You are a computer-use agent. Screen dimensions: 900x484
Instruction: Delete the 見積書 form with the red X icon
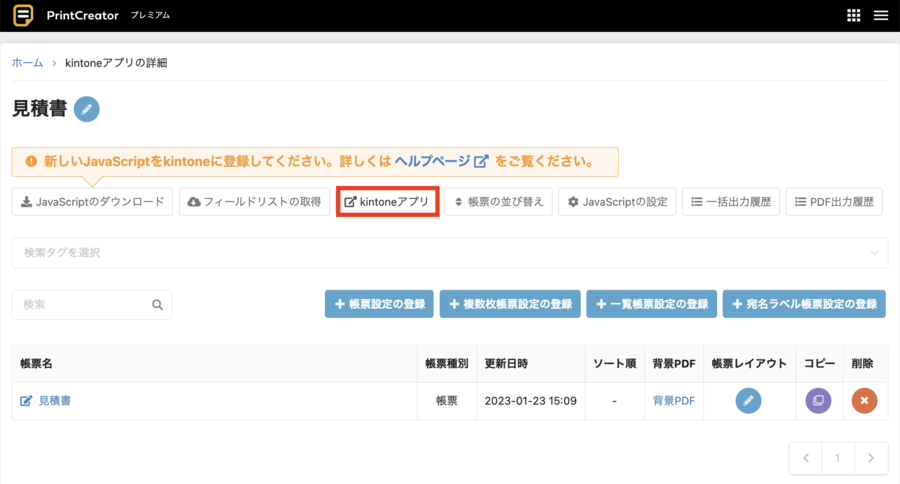point(864,401)
